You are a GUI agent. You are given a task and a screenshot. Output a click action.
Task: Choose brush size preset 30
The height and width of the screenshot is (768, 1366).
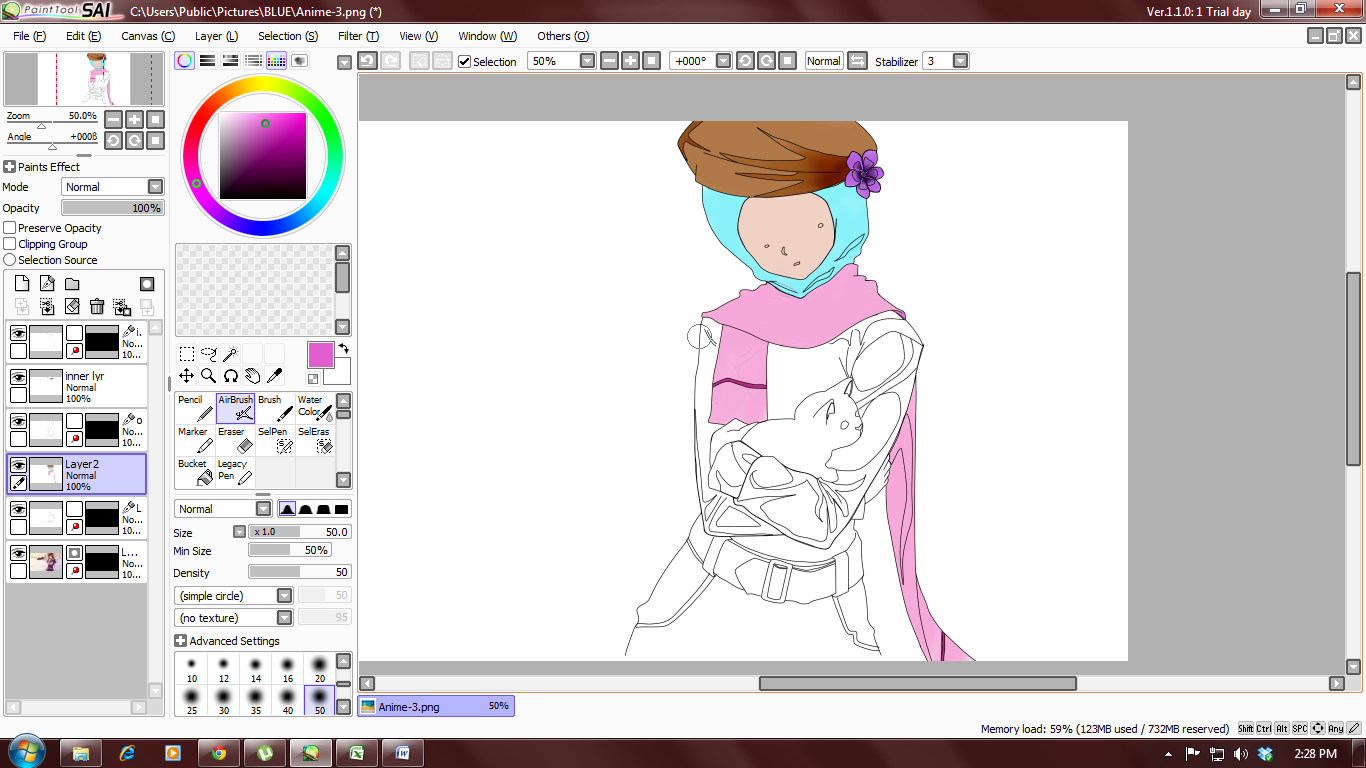tap(224, 700)
